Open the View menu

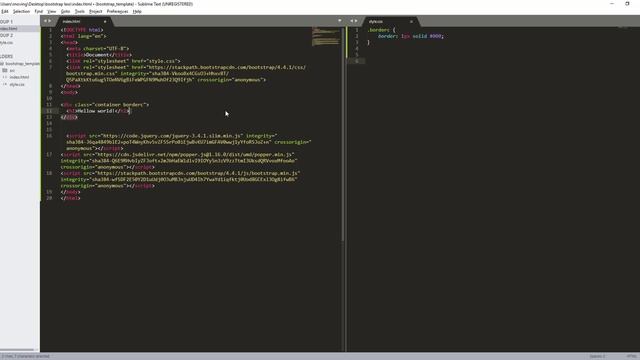[x=51, y=11]
